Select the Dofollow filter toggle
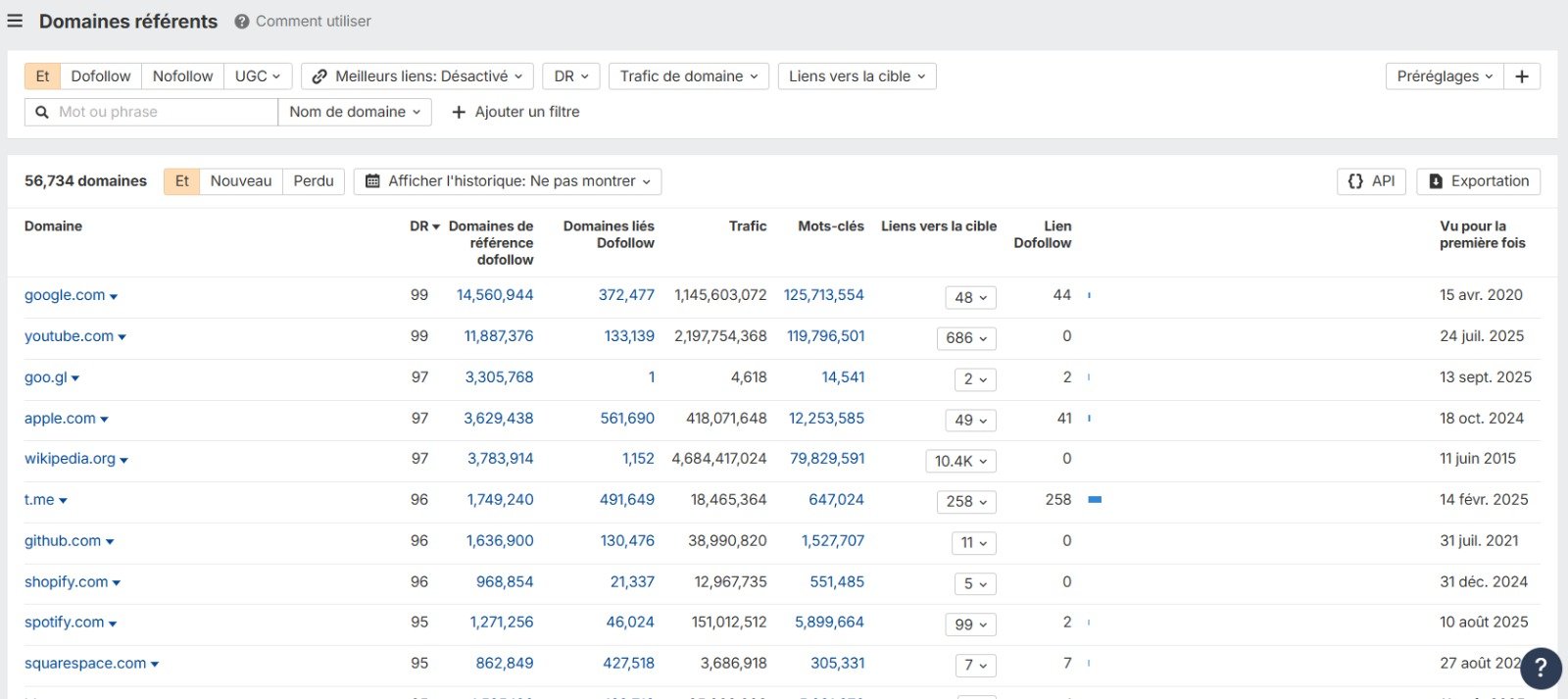Screen dimensions: 1568x699 tap(100, 76)
